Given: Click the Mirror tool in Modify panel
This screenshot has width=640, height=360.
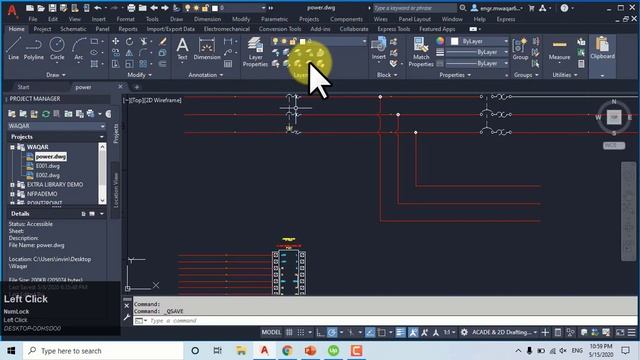Looking at the screenshot, I should coord(129,53).
